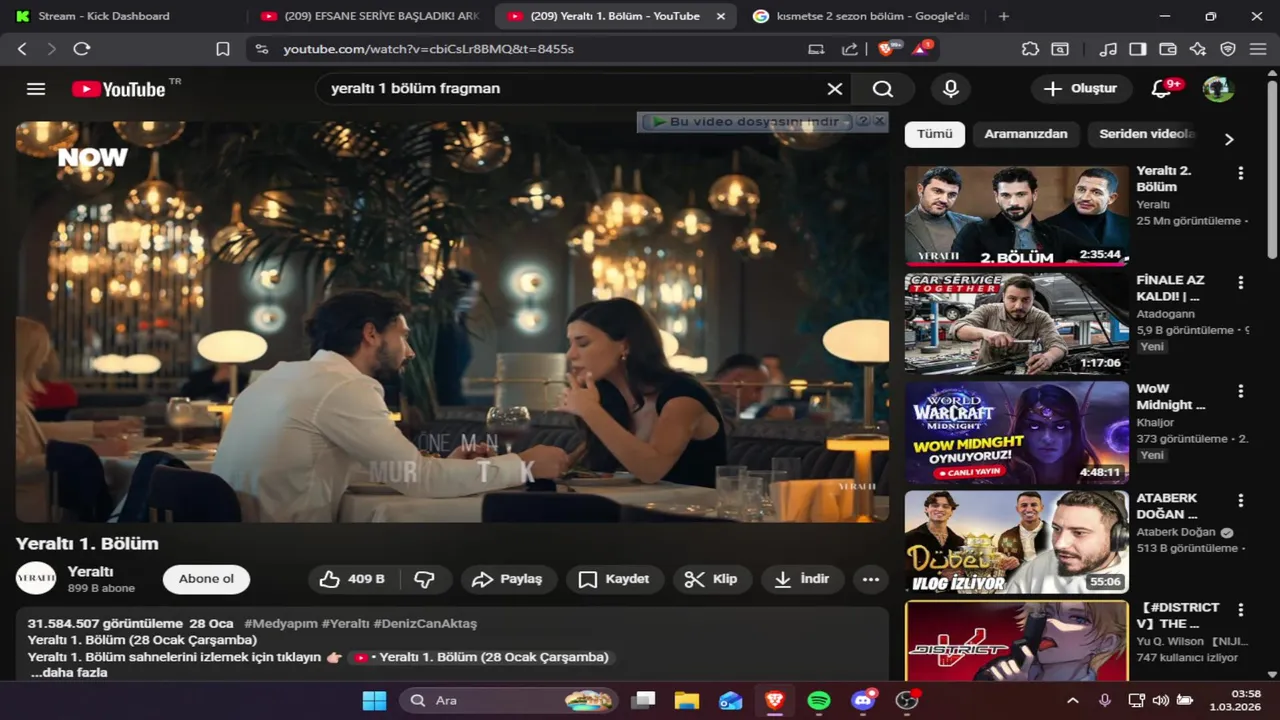This screenshot has width=1280, height=720.
Task: Open browser main menu button
Action: [1258, 49]
